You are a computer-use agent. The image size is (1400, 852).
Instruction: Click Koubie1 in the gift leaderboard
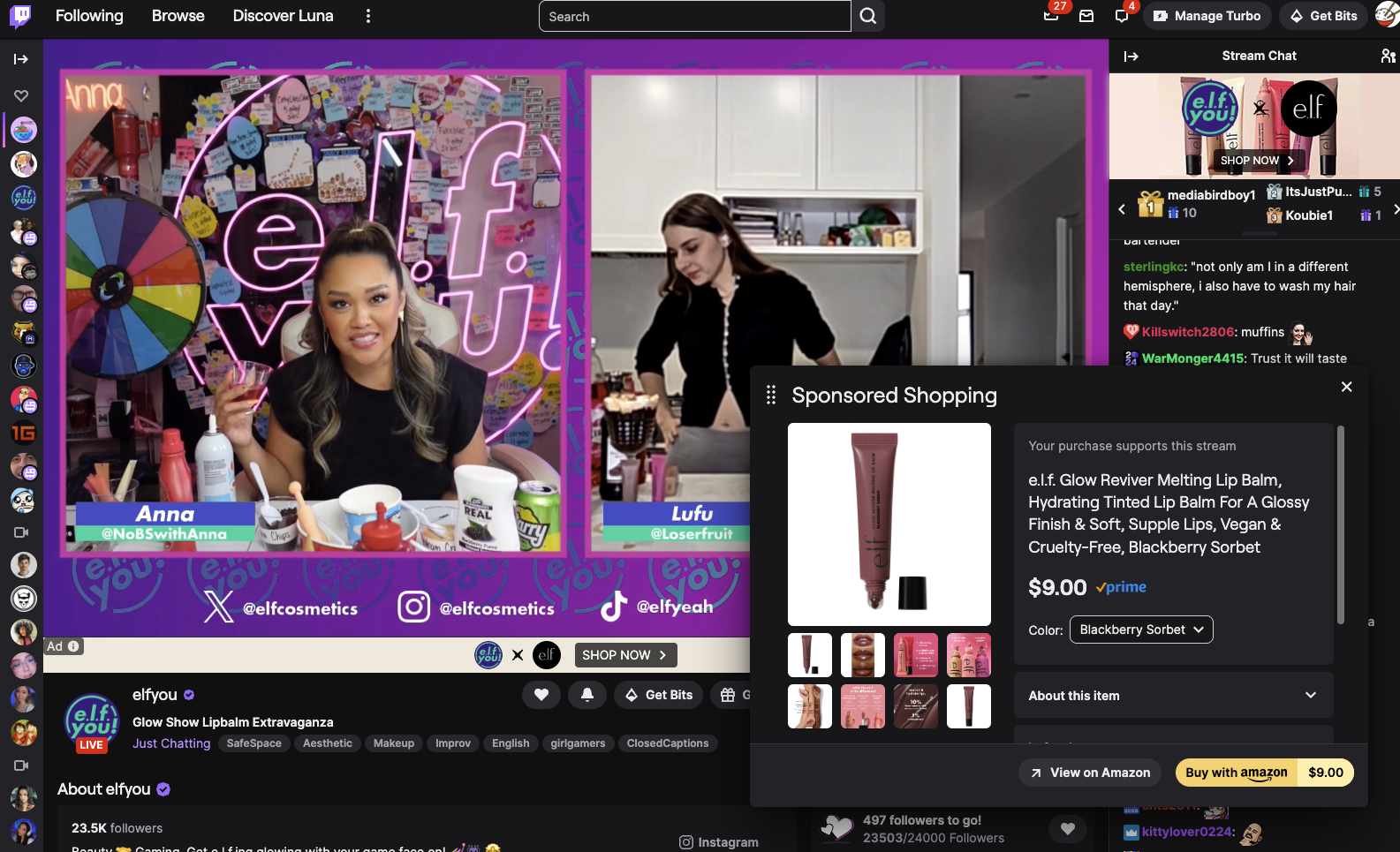coord(1309,215)
